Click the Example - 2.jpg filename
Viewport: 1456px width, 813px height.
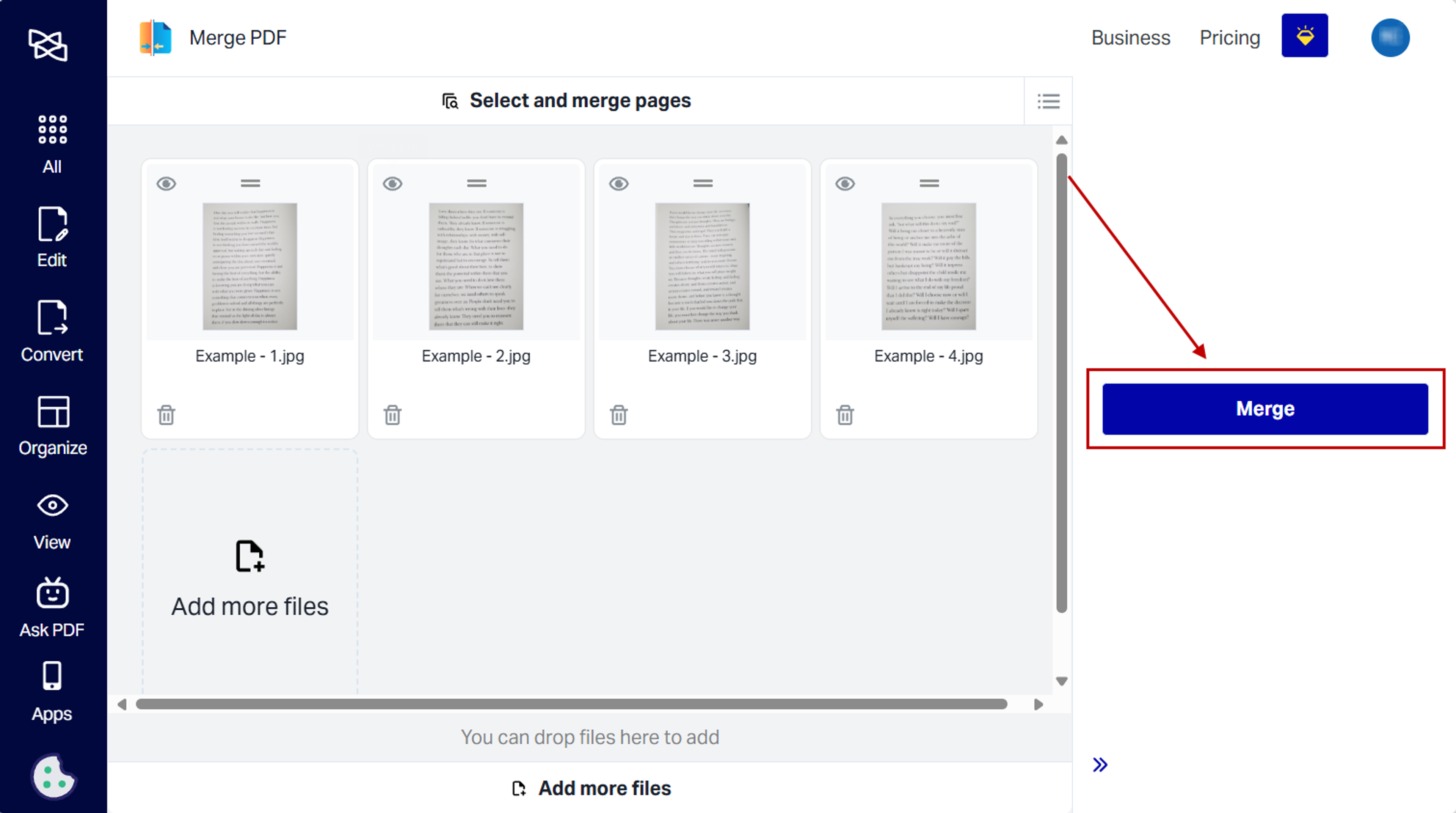tap(476, 356)
